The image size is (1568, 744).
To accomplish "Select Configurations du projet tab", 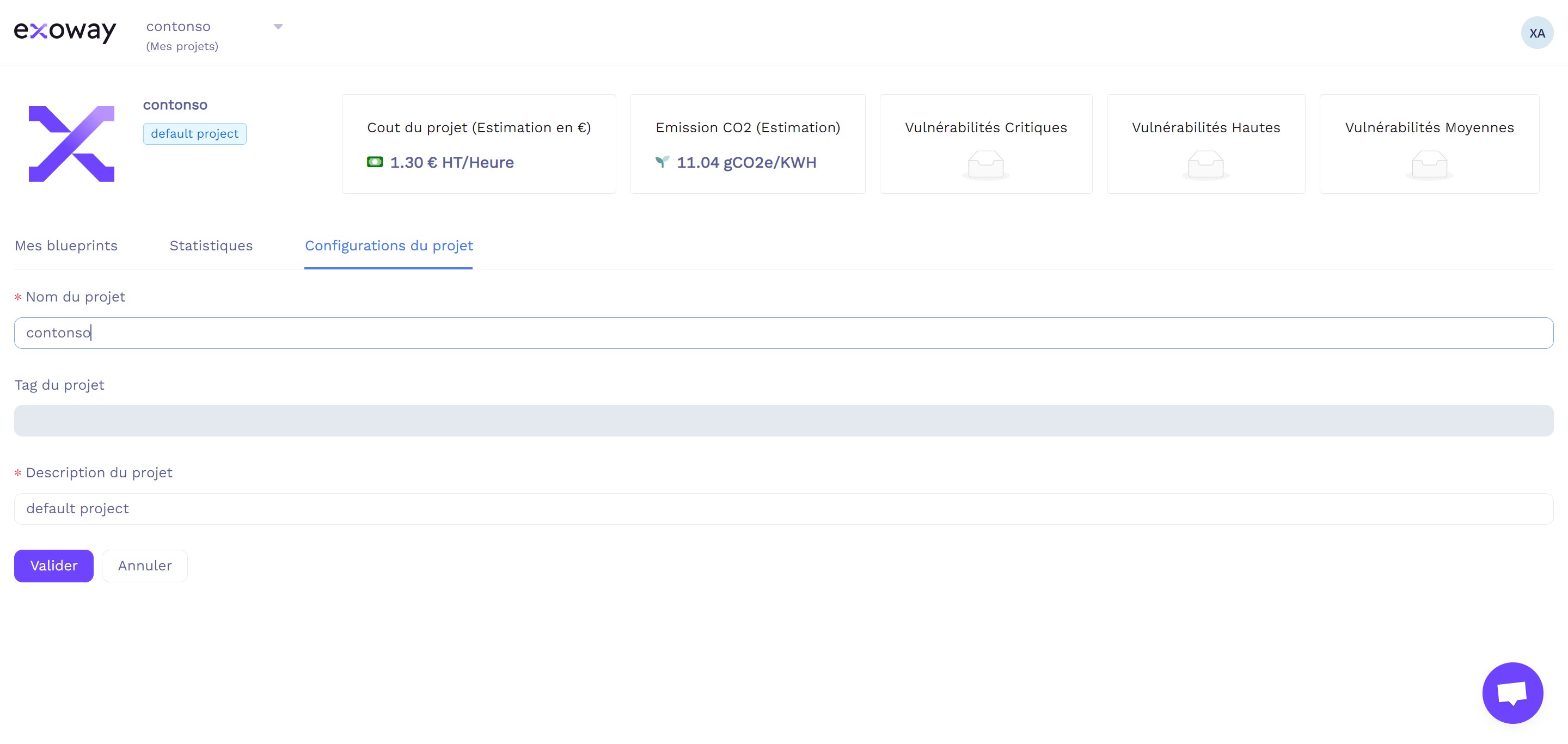I will (388, 246).
